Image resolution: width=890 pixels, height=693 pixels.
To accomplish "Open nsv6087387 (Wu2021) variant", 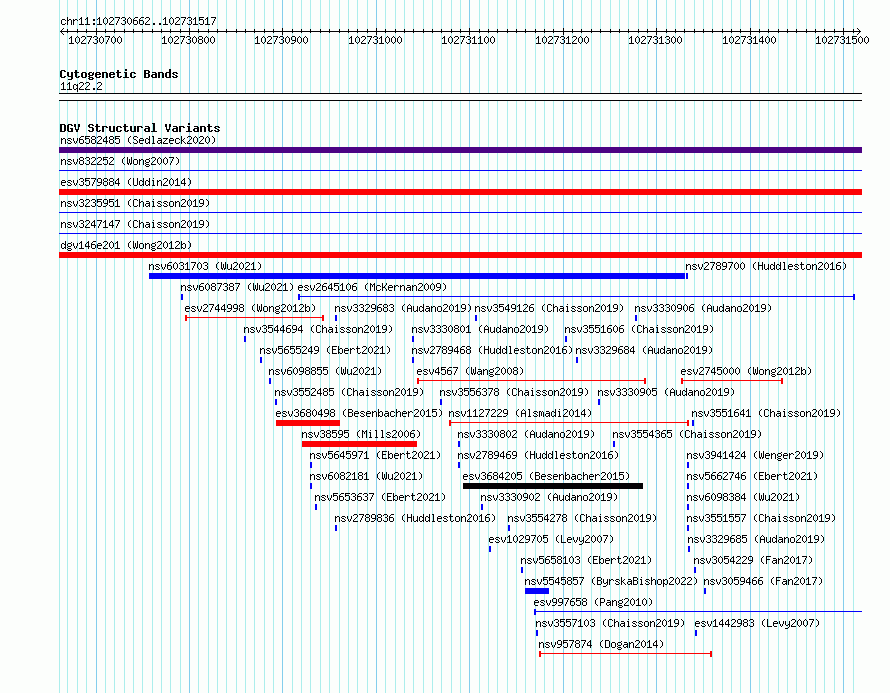I will pyautogui.click(x=237, y=287).
